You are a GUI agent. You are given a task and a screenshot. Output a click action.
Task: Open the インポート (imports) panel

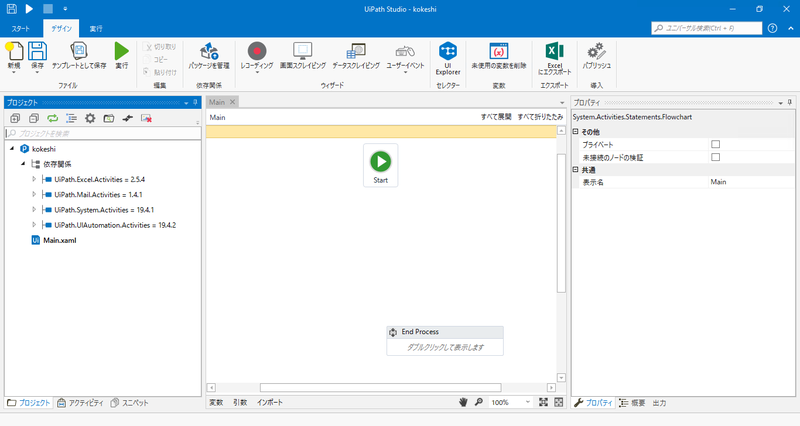(x=270, y=403)
